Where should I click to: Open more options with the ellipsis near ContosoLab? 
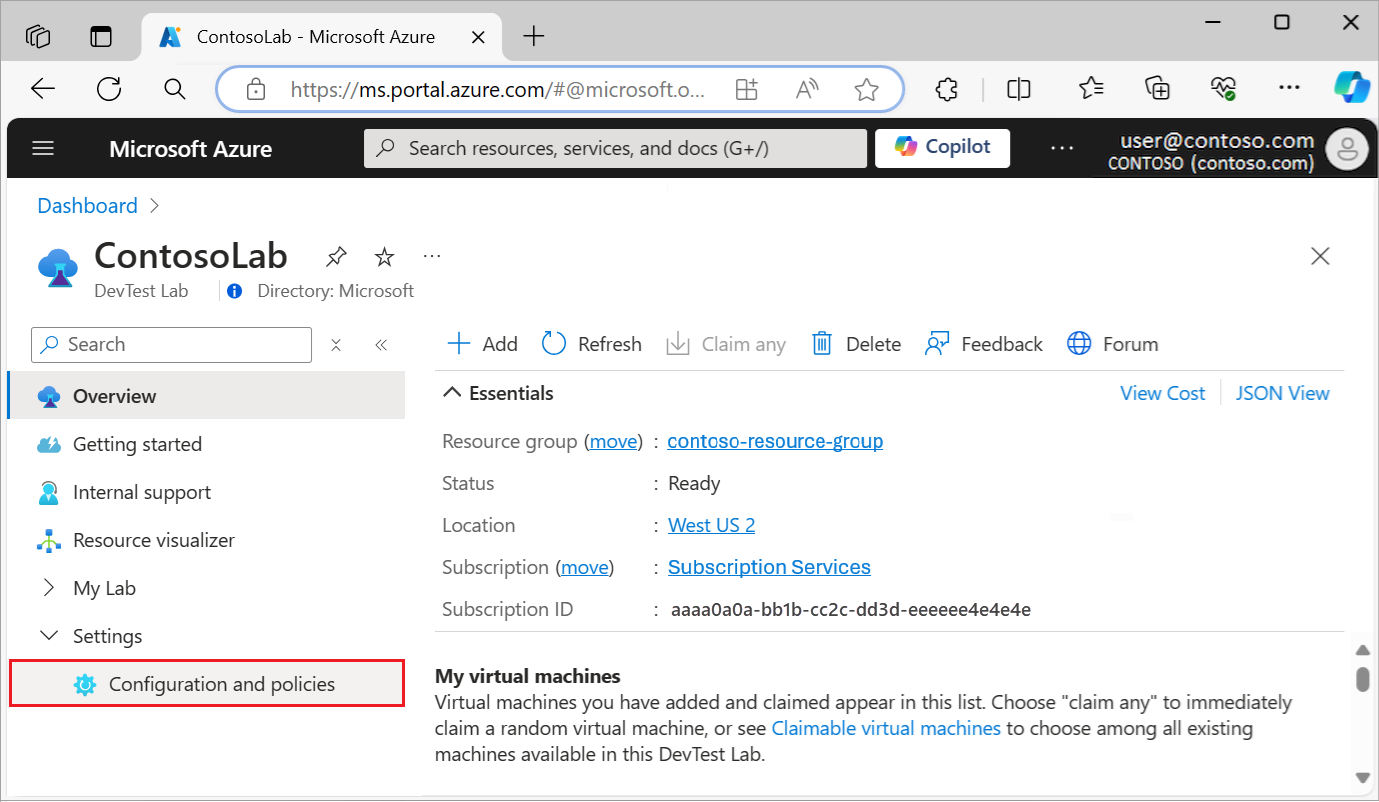click(x=431, y=254)
